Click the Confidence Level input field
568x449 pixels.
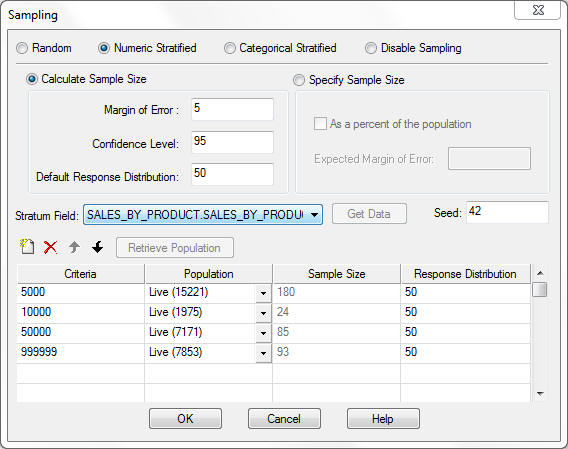click(232, 142)
